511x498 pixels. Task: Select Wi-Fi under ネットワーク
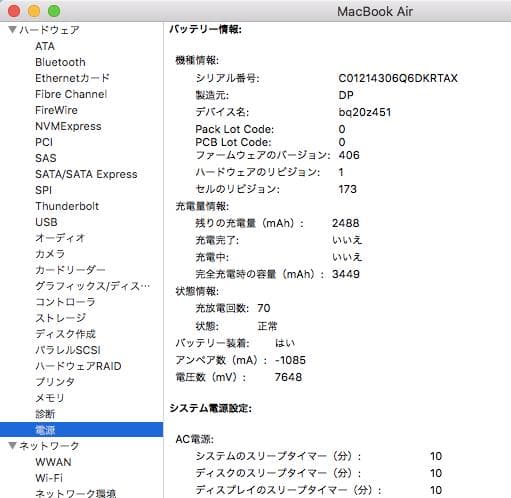[49, 478]
